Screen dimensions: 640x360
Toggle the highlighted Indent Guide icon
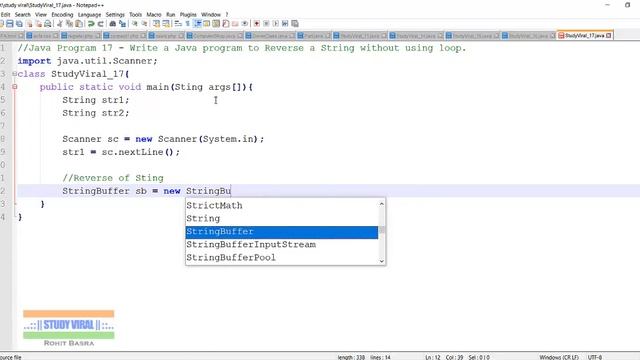click(x=198, y=24)
